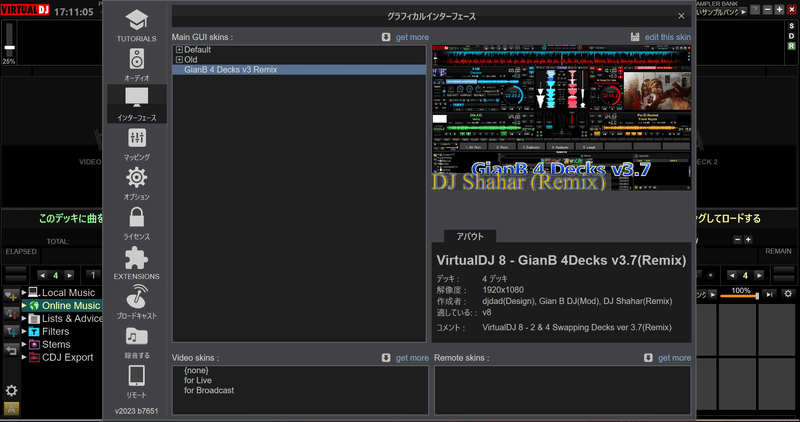This screenshot has width=800, height=422.
Task: Open the 録音する recording section
Action: click(136, 342)
